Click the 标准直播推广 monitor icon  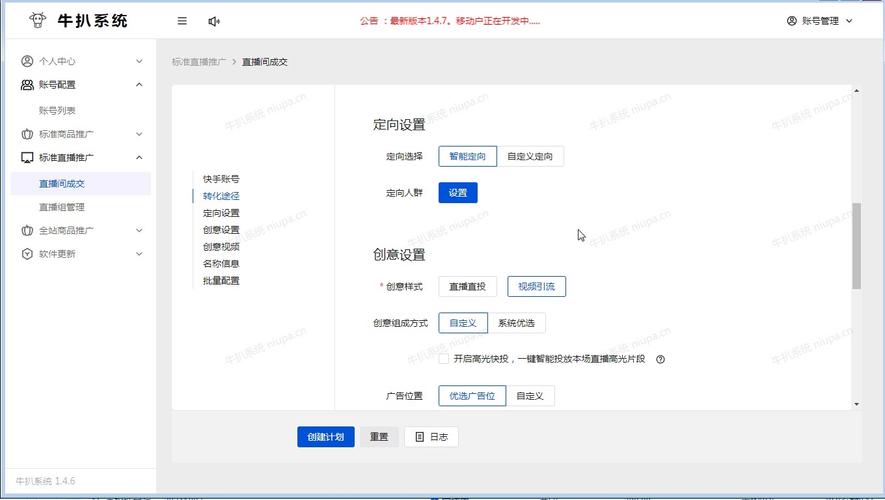(x=27, y=157)
